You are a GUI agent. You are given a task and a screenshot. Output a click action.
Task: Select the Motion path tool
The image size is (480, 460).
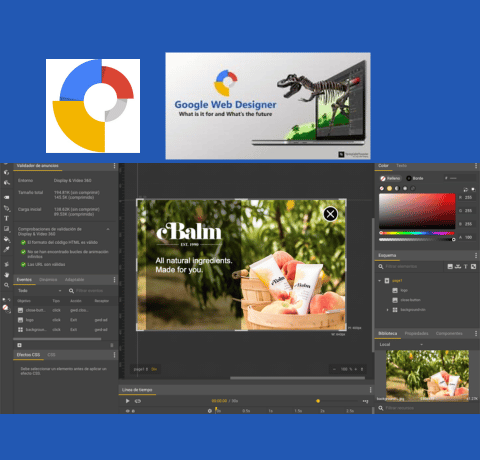pyautogui.click(x=6, y=264)
